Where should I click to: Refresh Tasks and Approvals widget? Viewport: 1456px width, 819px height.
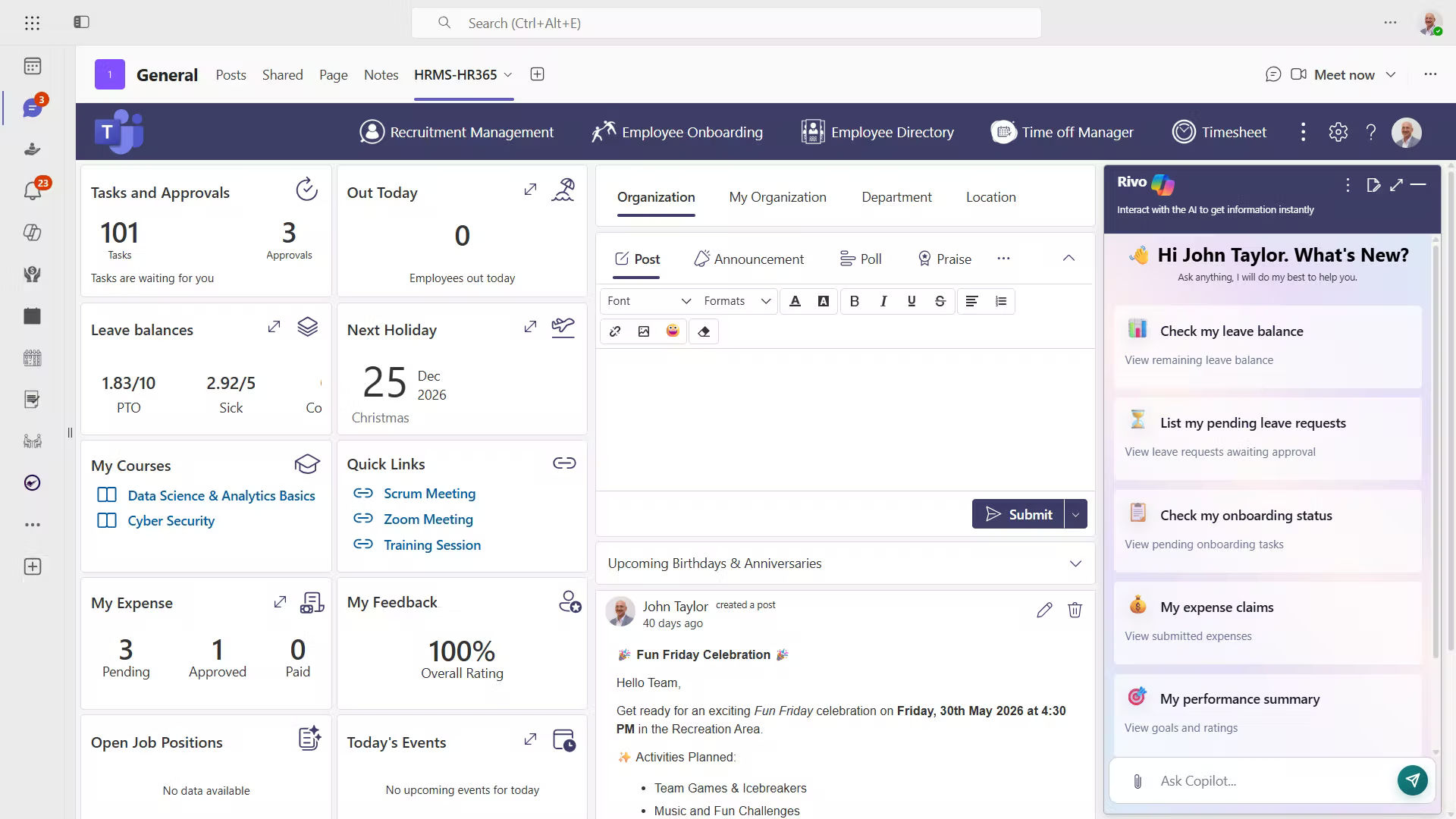point(306,190)
